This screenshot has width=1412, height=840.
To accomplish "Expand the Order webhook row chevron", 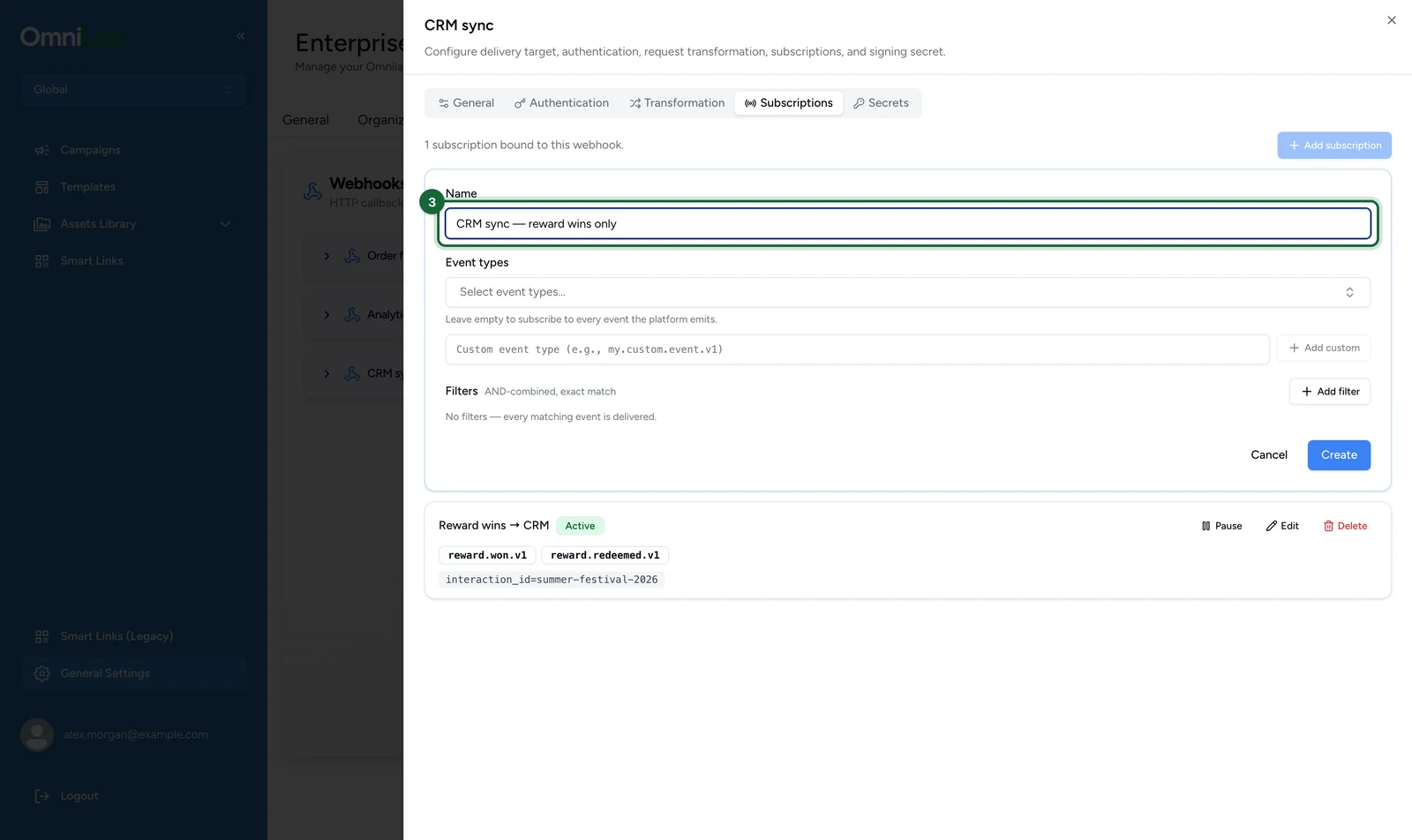I will point(327,256).
